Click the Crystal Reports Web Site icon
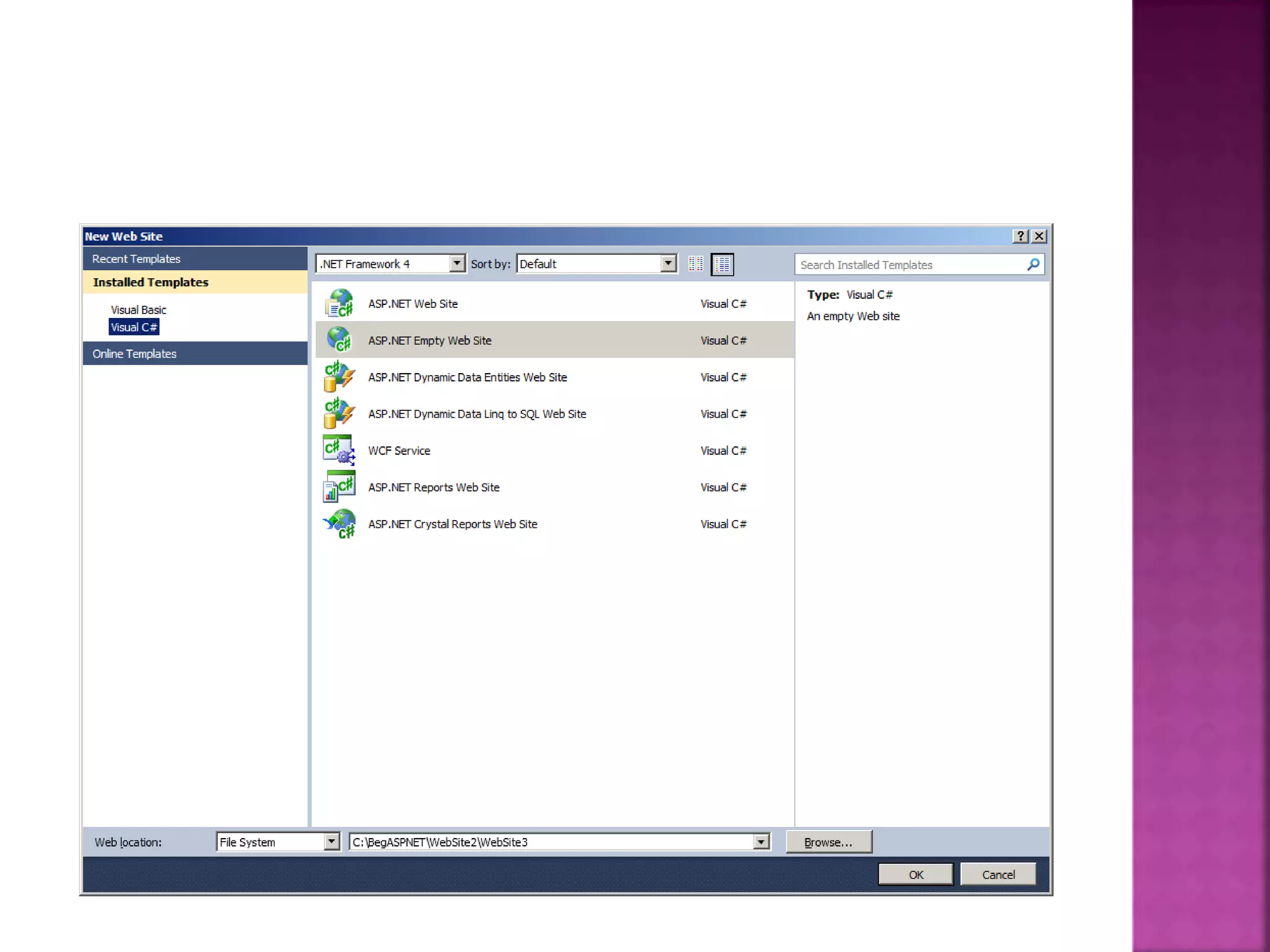1270x952 pixels. pyautogui.click(x=339, y=524)
